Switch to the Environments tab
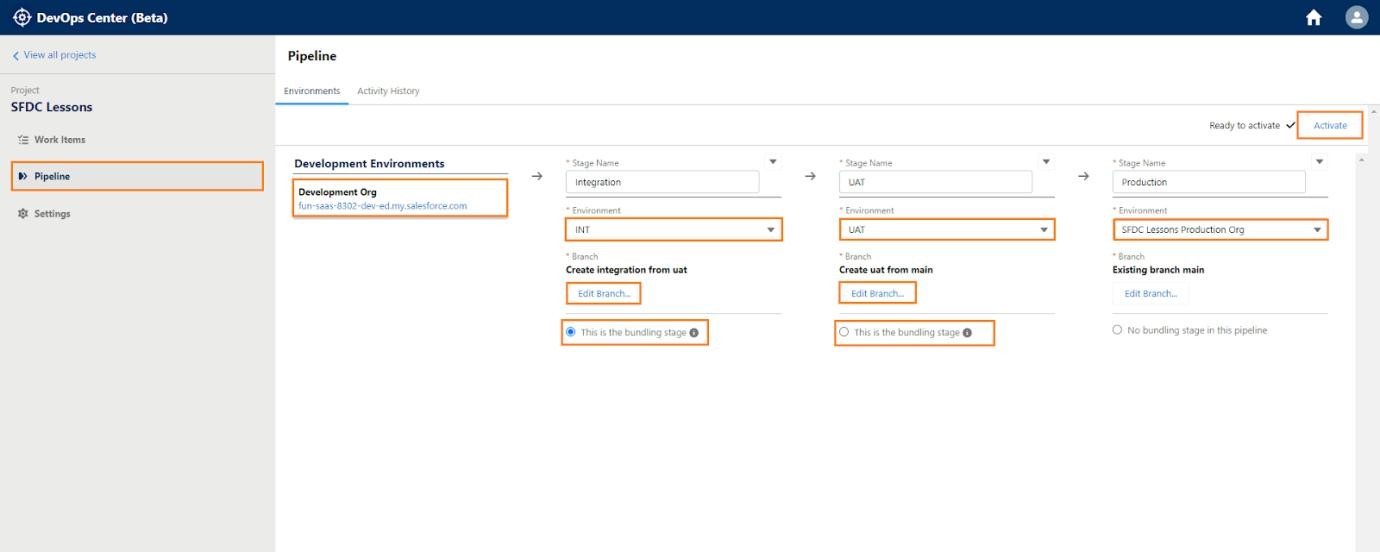Image resolution: width=1380 pixels, height=552 pixels. [312, 91]
